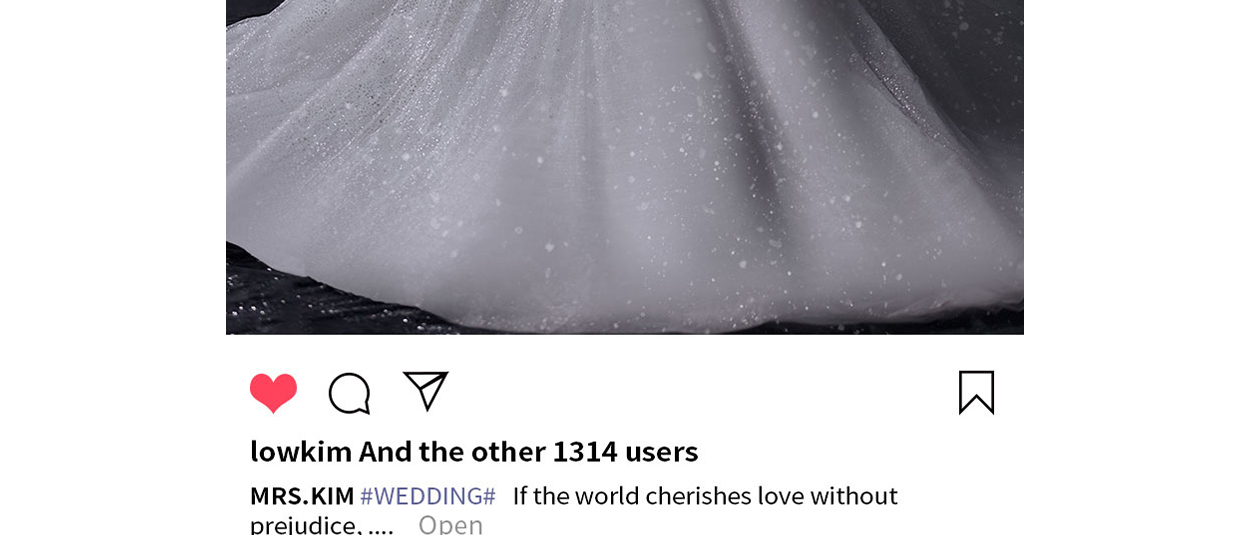The height and width of the screenshot is (535, 1250).
Task: Visit MRS.KIM's profile from the caption
Action: coord(302,496)
